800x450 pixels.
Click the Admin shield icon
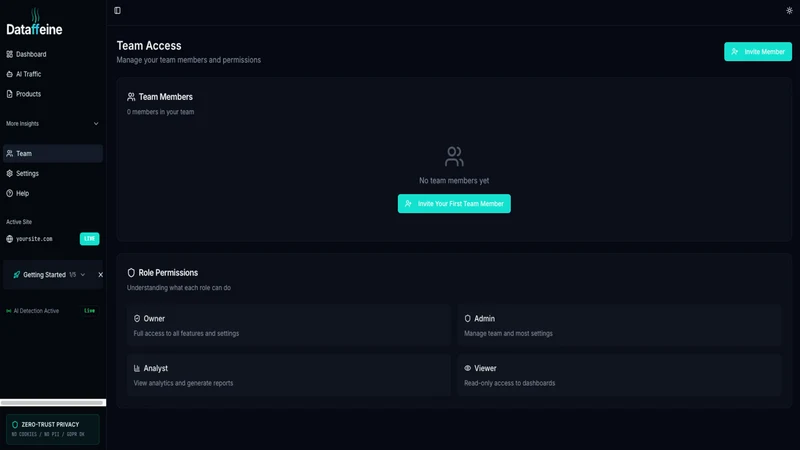(x=467, y=319)
